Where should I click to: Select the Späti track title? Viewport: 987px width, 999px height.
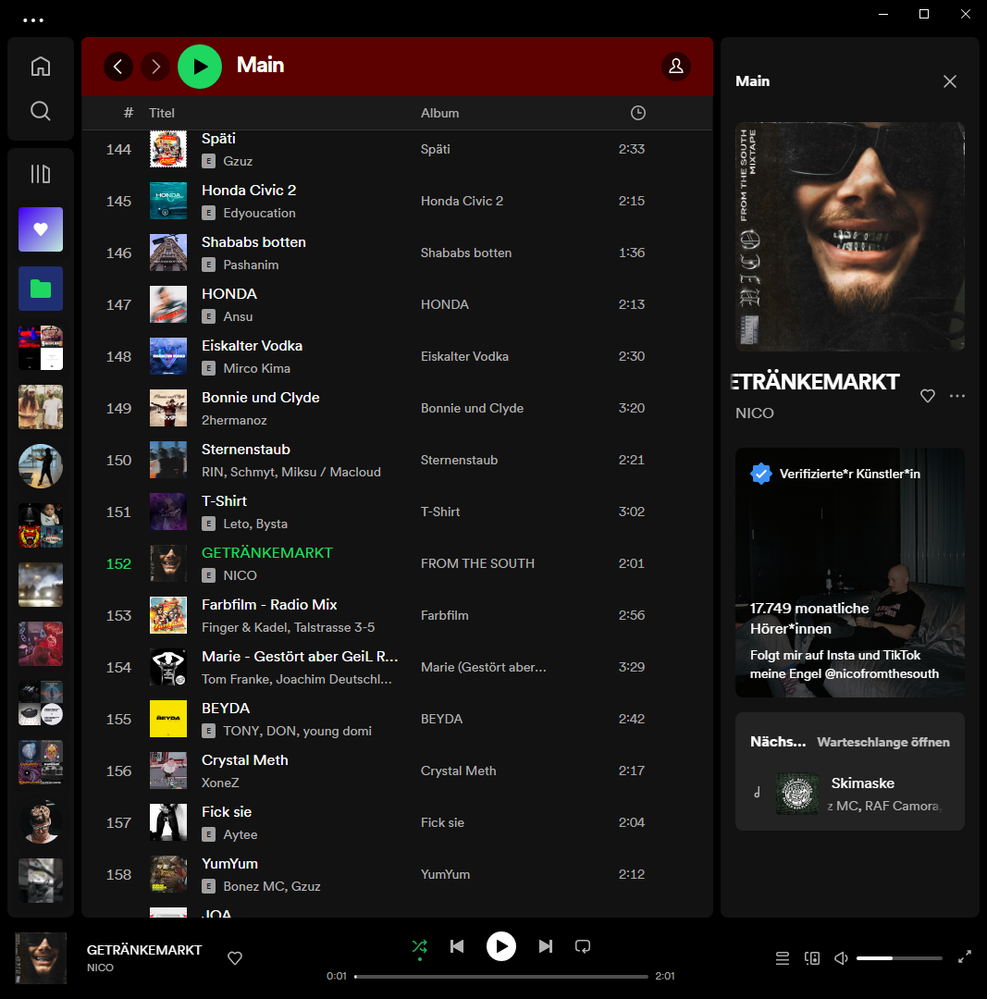(219, 139)
